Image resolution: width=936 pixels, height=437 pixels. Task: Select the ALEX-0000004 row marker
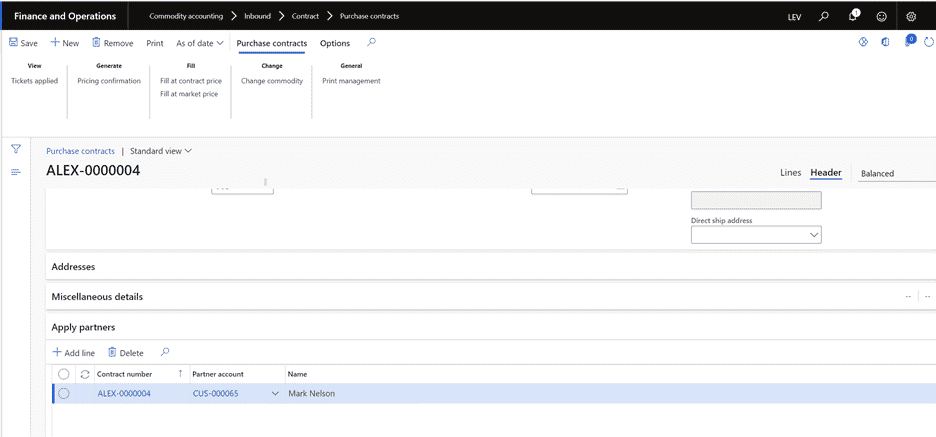point(64,393)
